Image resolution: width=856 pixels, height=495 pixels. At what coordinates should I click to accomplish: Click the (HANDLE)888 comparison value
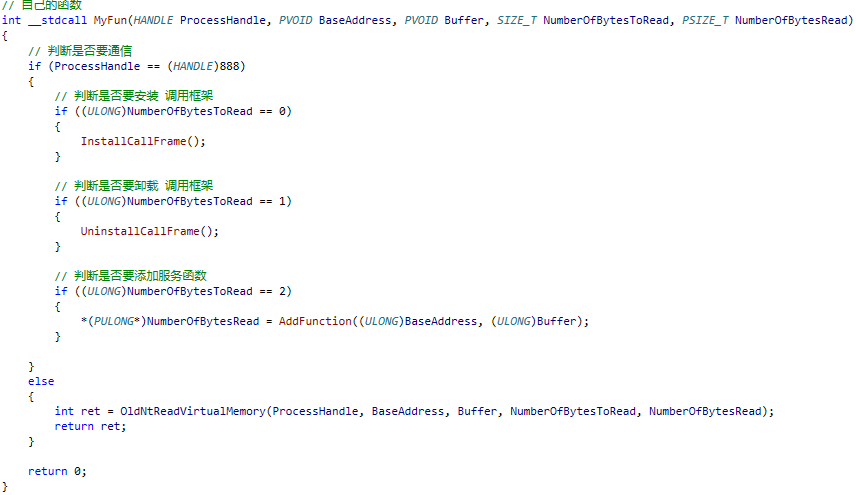click(204, 67)
